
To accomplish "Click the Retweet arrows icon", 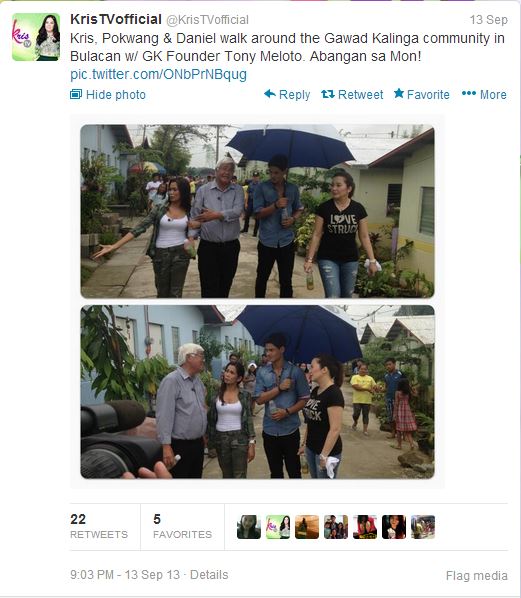I will [328, 93].
